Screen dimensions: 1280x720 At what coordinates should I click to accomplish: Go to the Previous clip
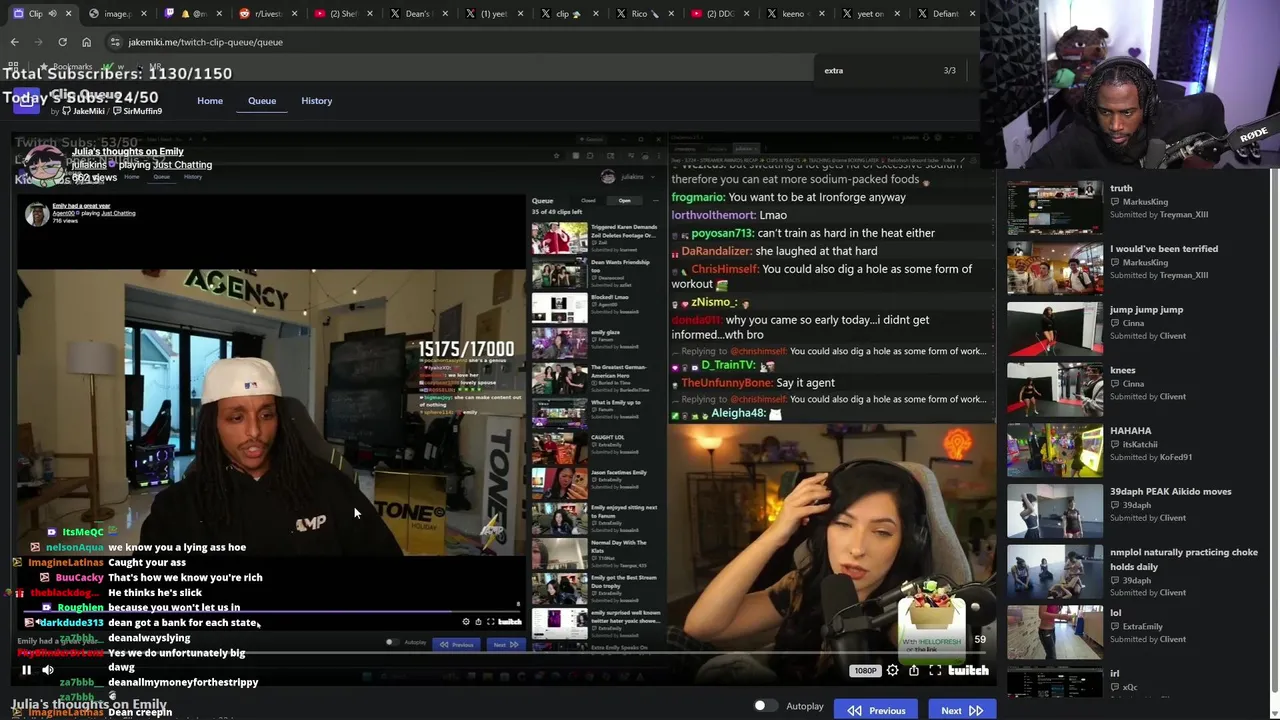point(876,710)
